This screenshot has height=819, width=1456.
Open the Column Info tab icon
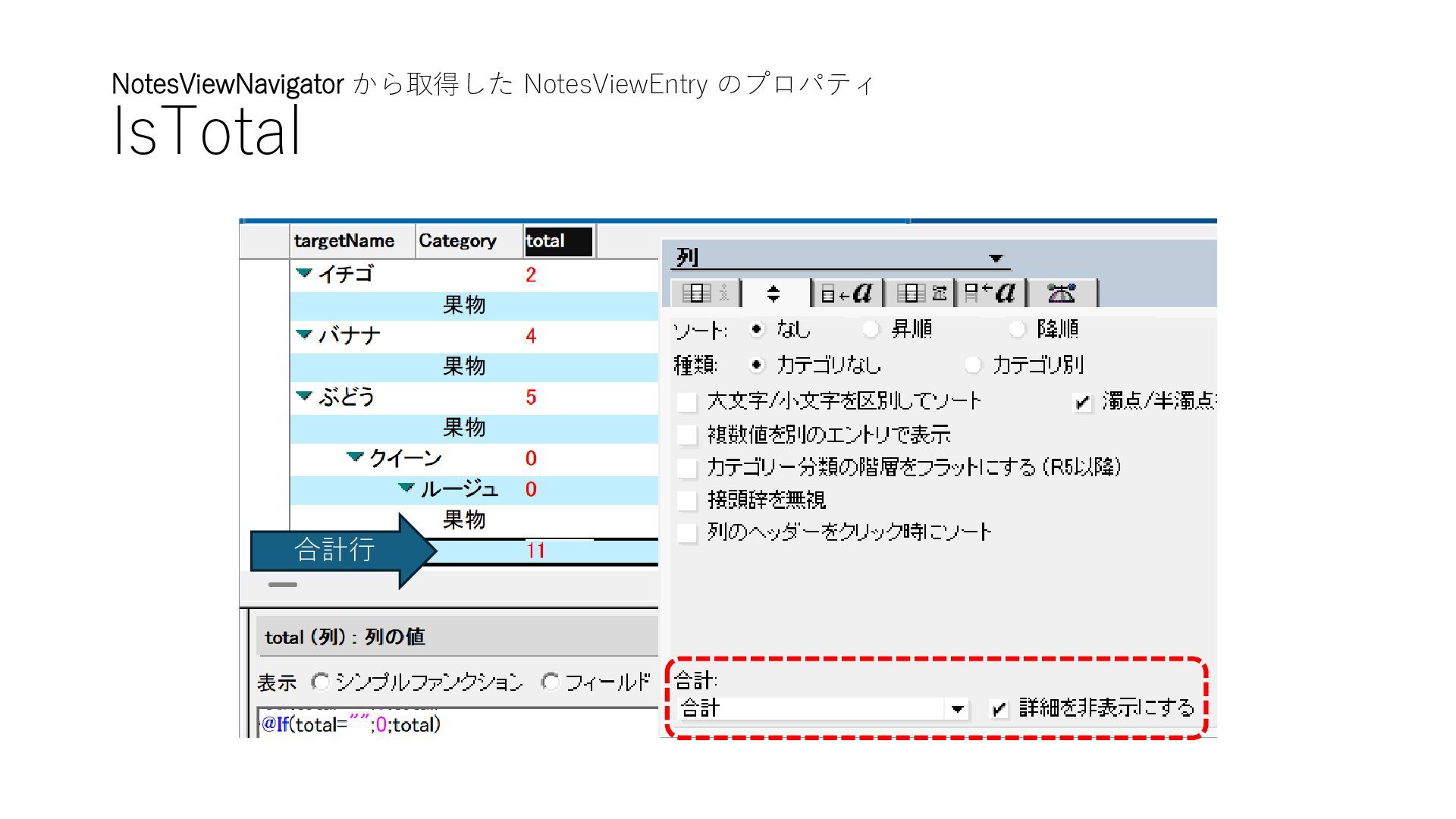pyautogui.click(x=704, y=293)
